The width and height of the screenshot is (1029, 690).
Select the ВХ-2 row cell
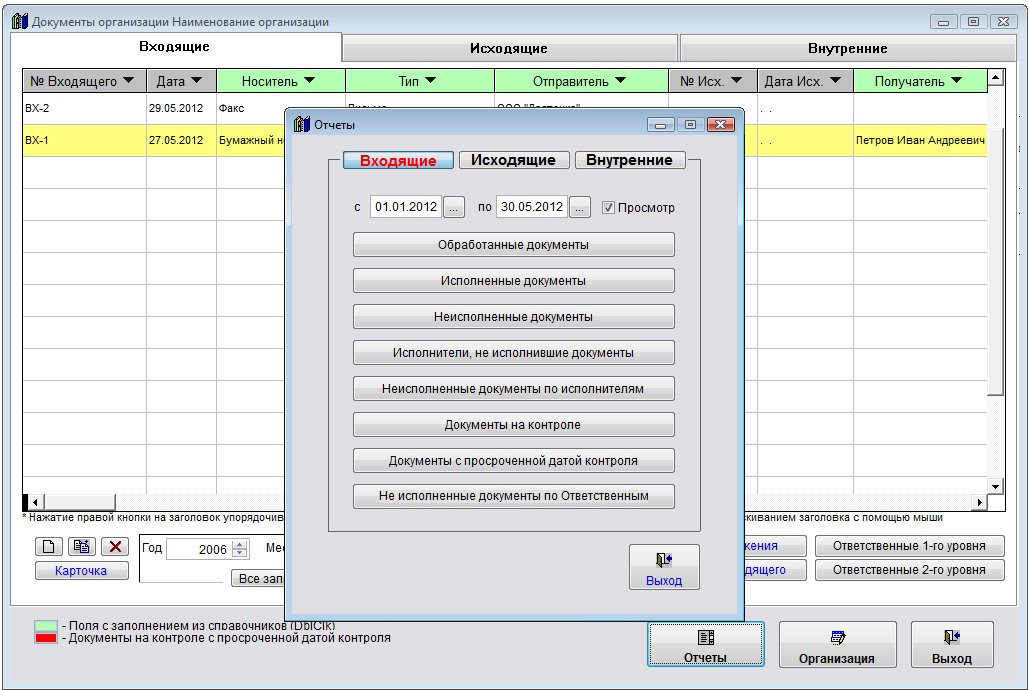(85, 108)
